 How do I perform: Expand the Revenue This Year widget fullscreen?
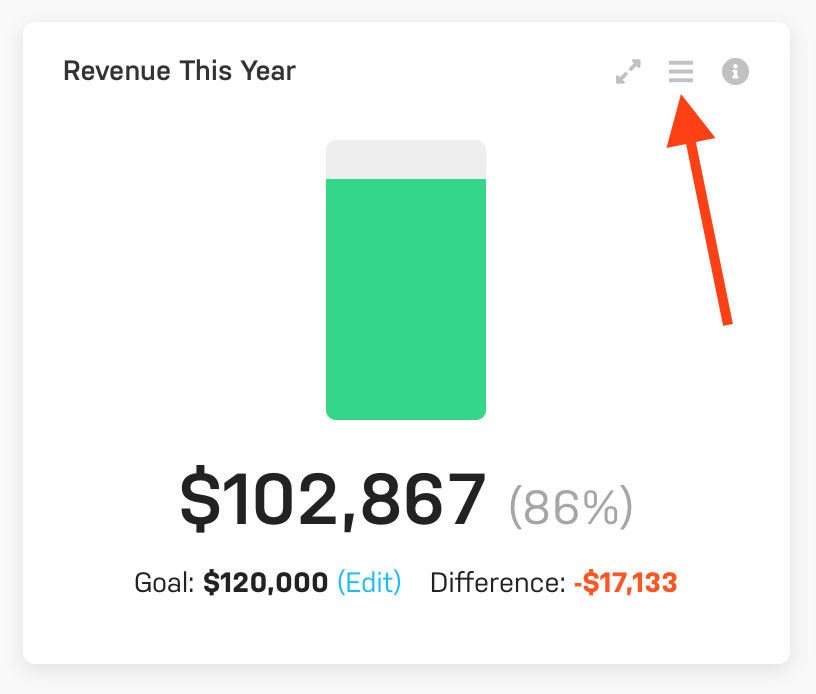click(628, 71)
